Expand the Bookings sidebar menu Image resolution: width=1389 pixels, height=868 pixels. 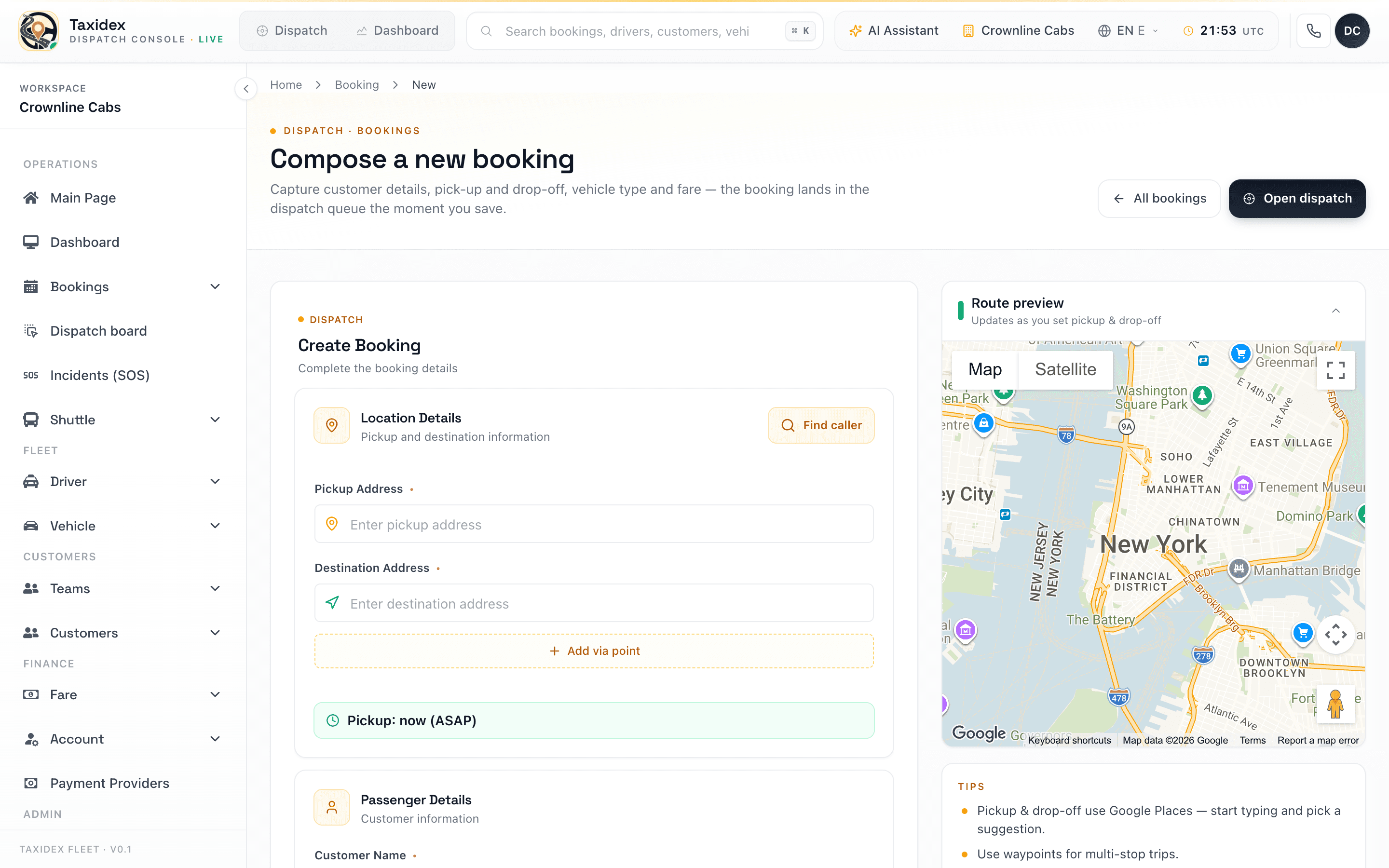(122, 286)
